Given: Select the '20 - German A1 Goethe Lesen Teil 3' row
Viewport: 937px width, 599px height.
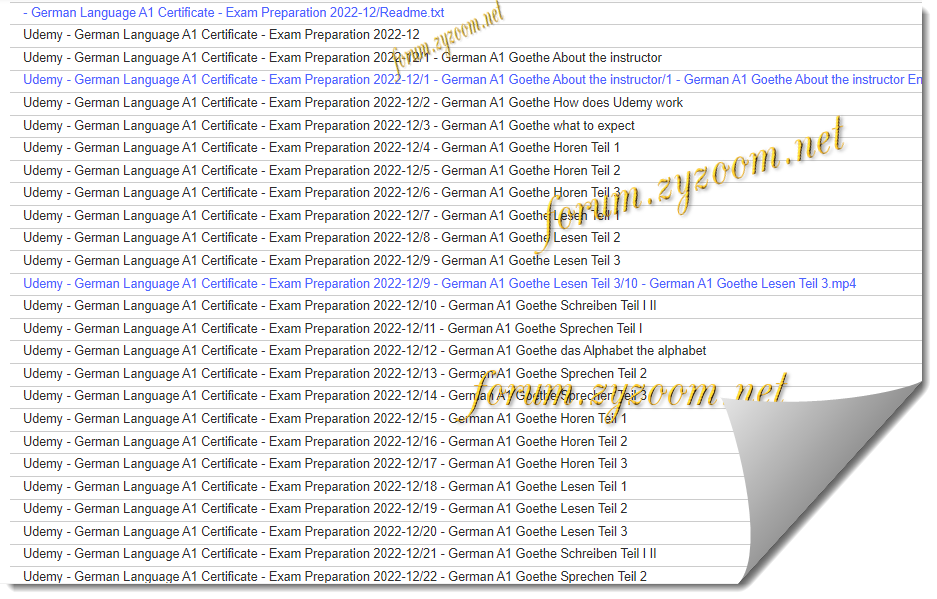Looking at the screenshot, I should click(325, 531).
